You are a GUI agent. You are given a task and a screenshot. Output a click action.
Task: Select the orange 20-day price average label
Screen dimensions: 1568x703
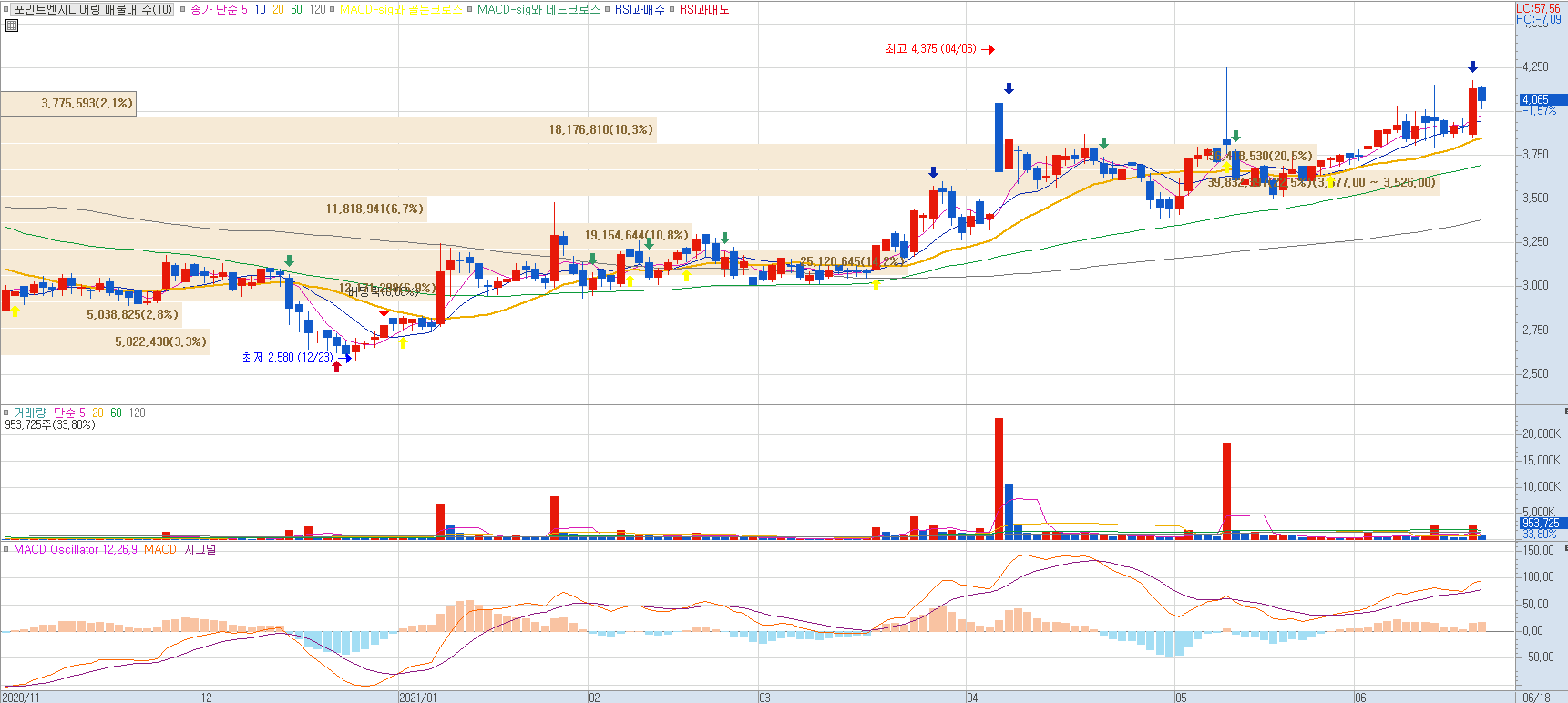[x=278, y=9]
